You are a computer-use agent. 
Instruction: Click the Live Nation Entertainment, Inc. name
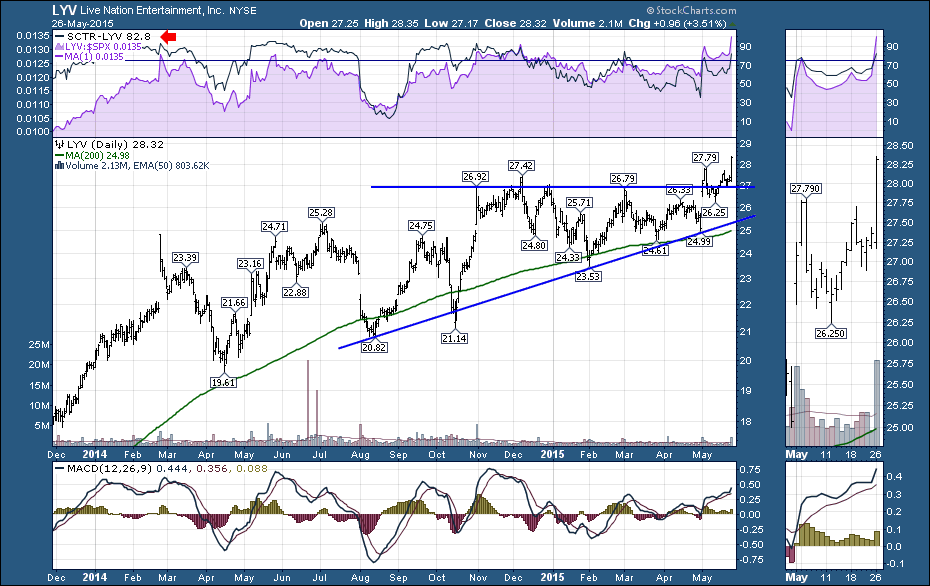click(150, 10)
